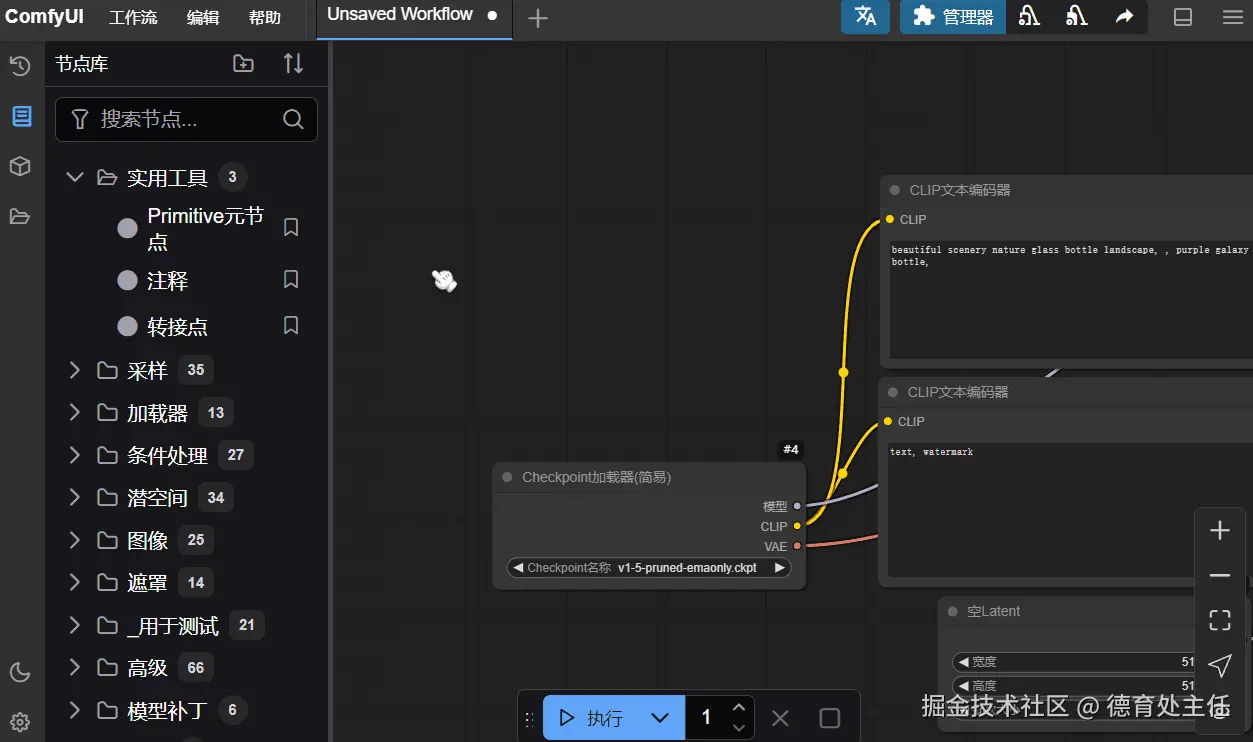Expand the 遮罩 folder

[74, 583]
